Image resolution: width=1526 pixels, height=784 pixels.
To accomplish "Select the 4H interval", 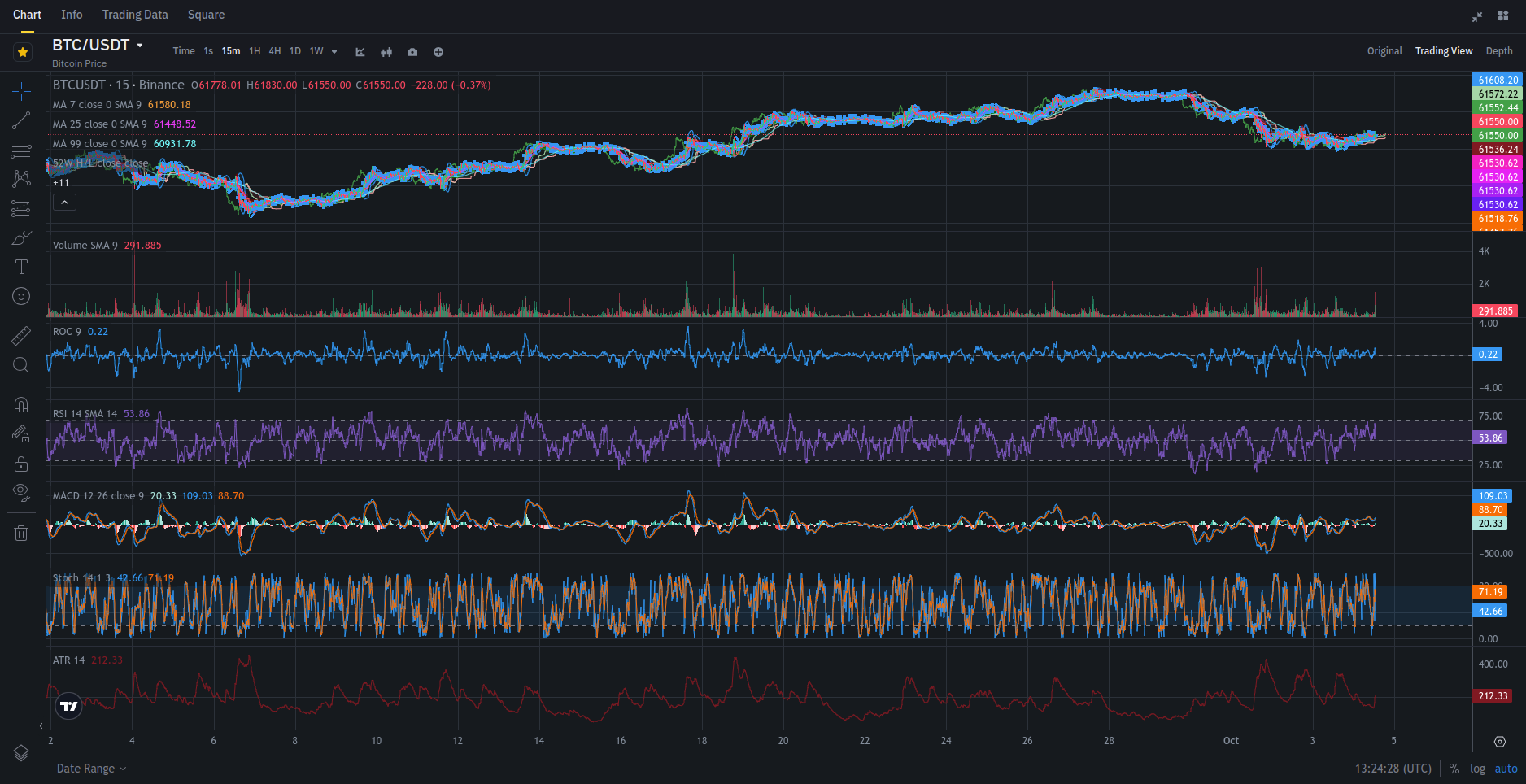I will [x=275, y=51].
